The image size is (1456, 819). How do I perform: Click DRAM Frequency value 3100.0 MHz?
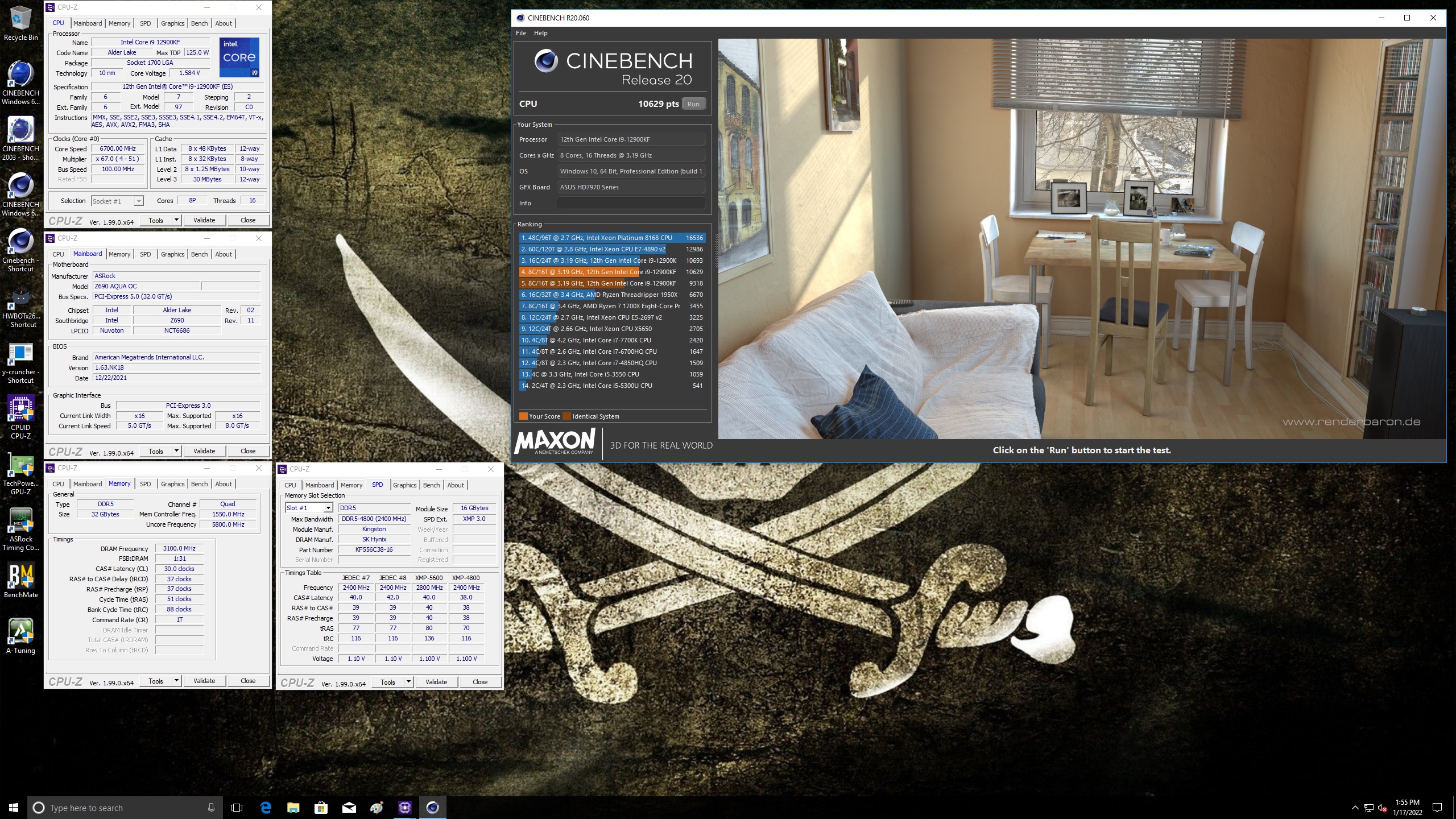[179, 549]
